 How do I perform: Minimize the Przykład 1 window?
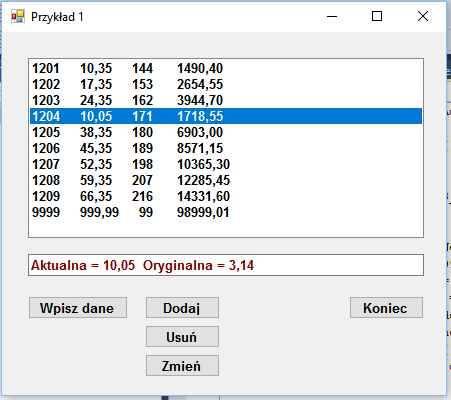tap(332, 16)
